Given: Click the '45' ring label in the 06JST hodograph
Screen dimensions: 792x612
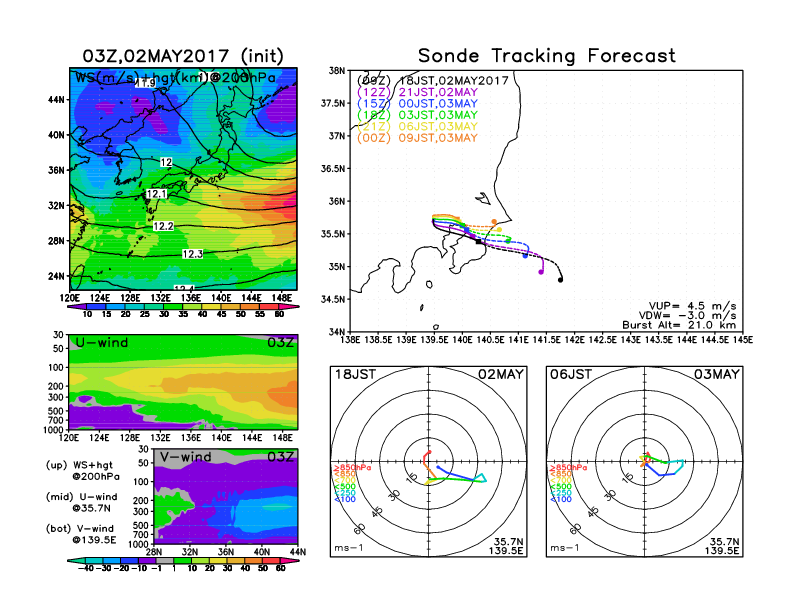Looking at the screenshot, I should [x=593, y=511].
